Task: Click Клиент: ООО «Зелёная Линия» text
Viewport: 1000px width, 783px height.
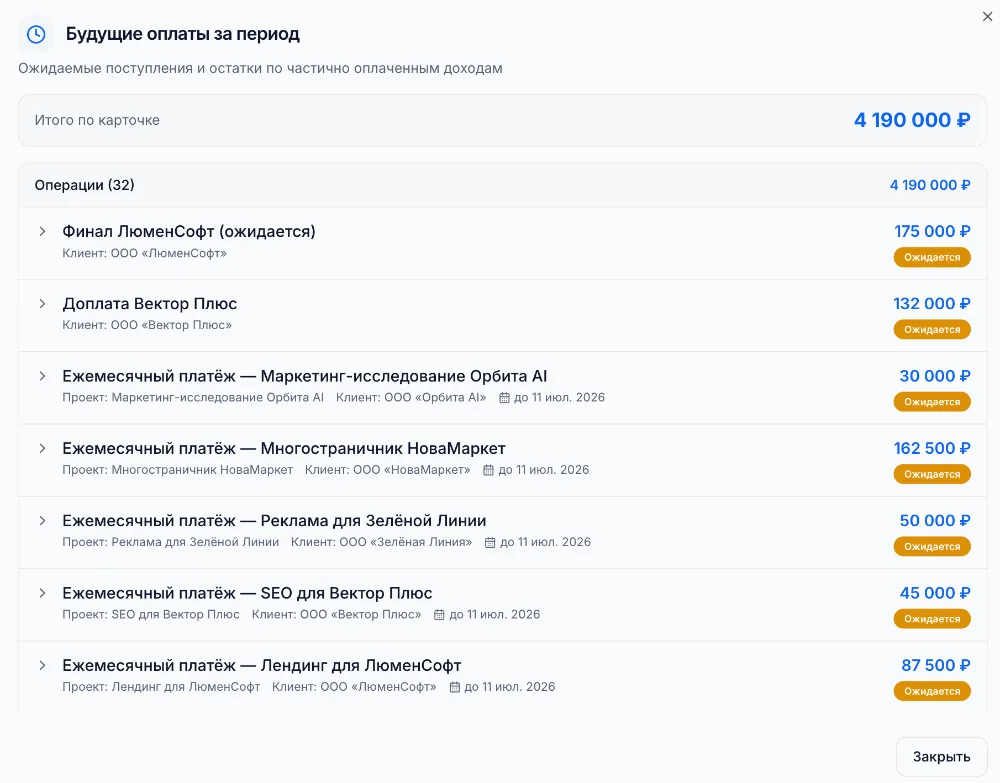Action: point(381,543)
